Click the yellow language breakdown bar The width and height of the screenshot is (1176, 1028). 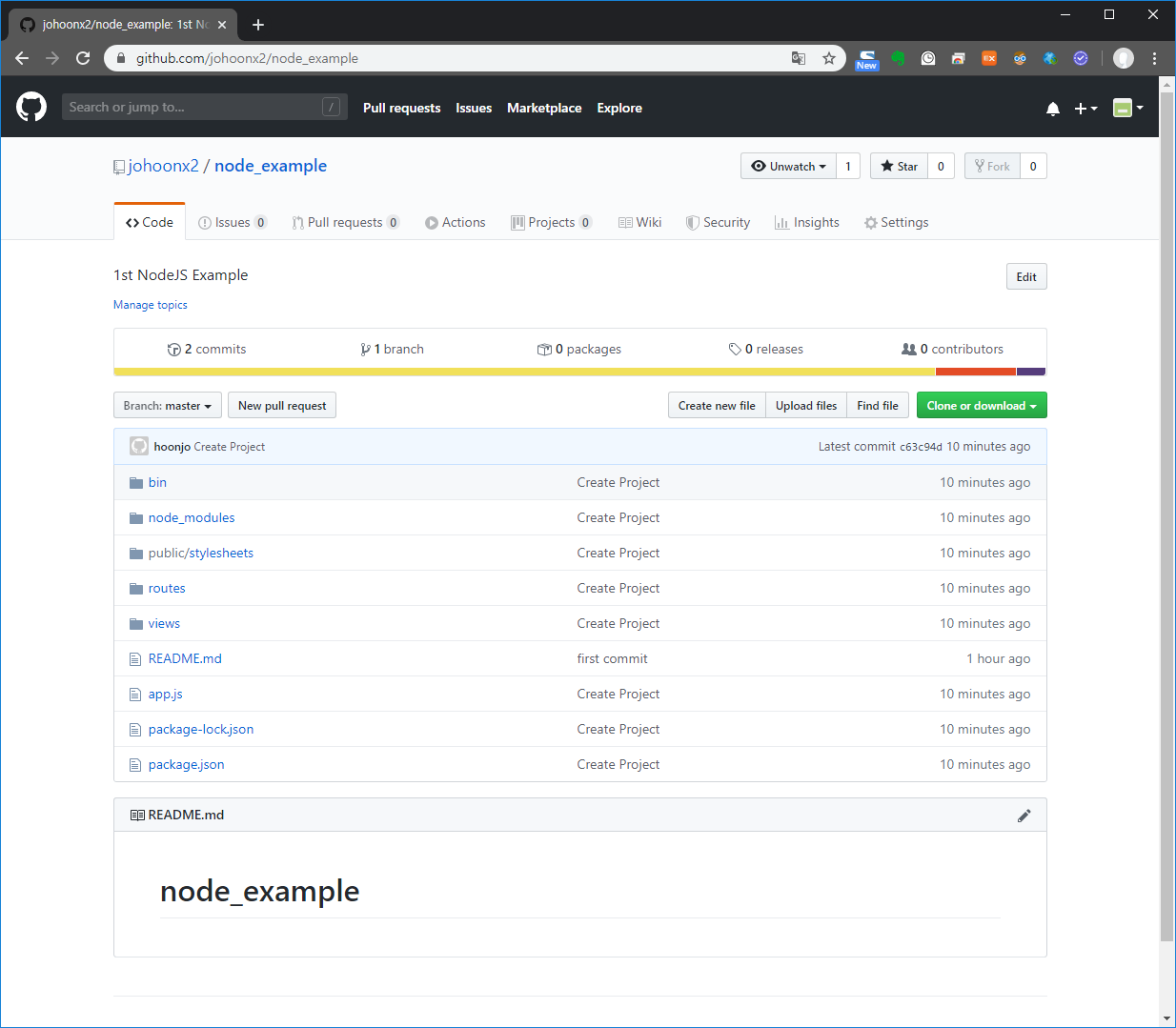tap(476, 371)
